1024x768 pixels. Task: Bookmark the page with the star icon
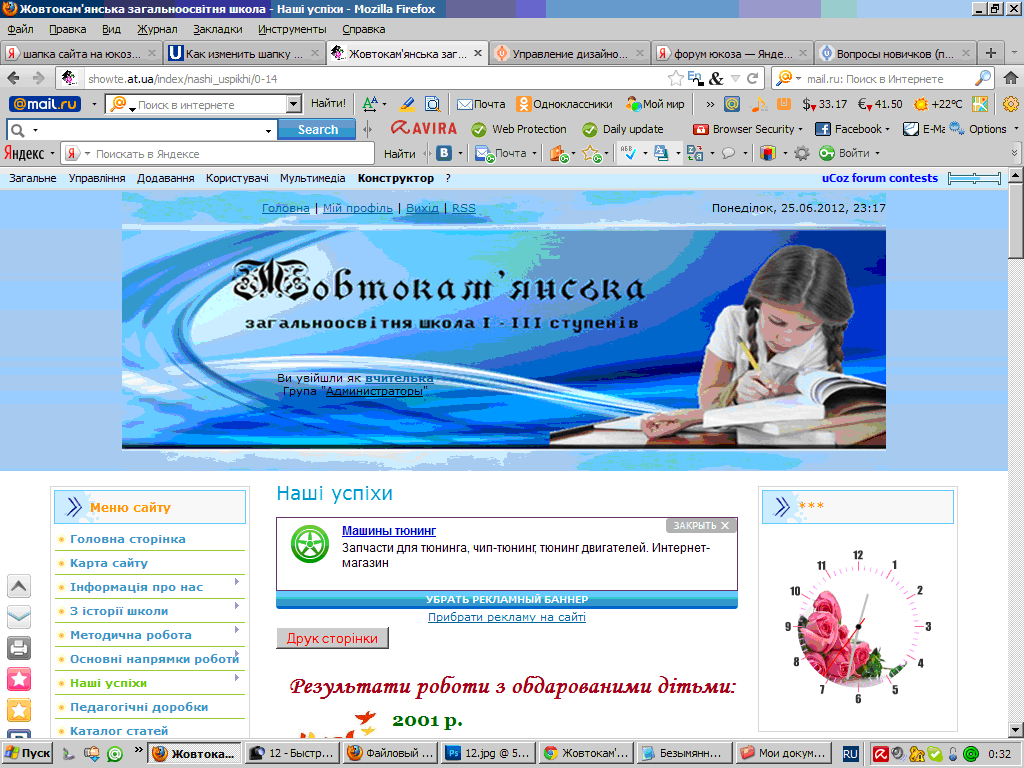click(675, 78)
